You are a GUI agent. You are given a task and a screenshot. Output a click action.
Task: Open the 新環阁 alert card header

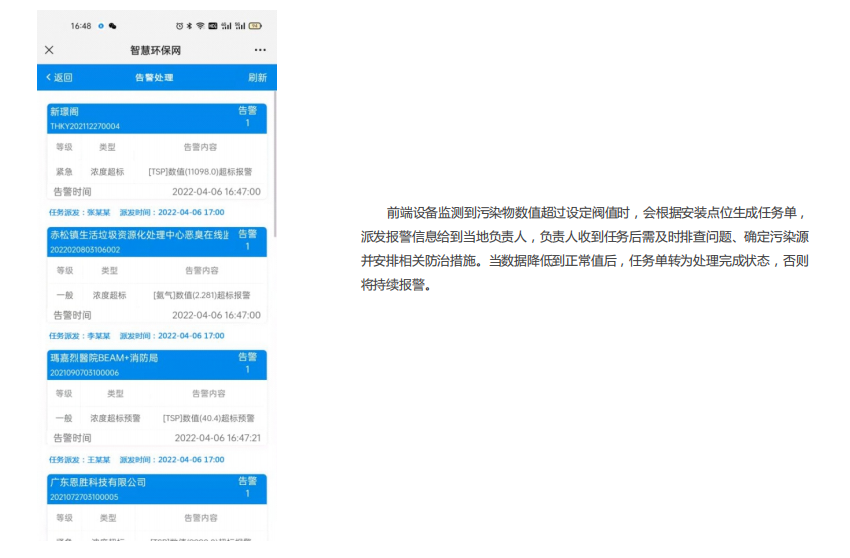point(157,118)
